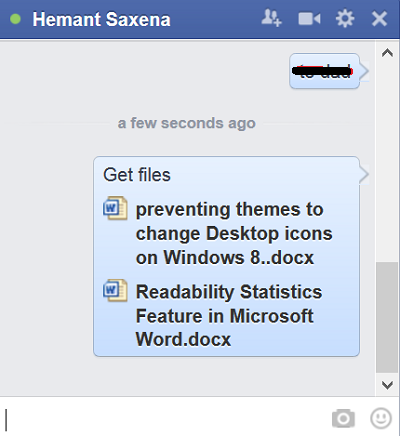The height and width of the screenshot is (436, 400).
Task: Open Hemant Saxena's profile from chat title
Action: [x=101, y=19]
